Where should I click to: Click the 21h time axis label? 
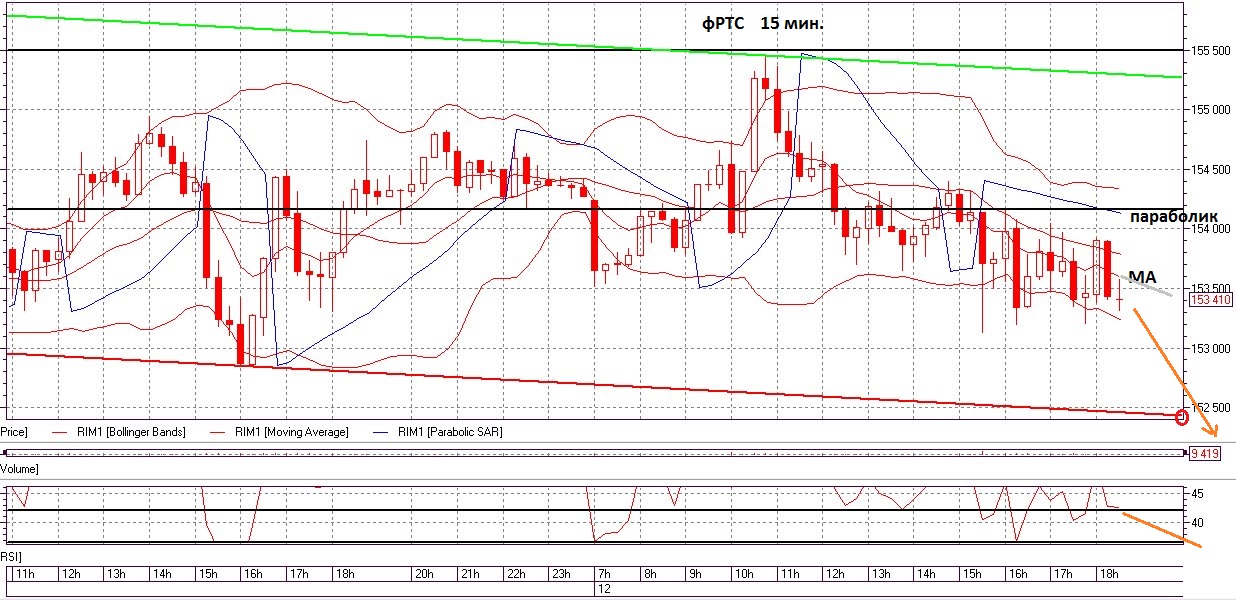[470, 574]
